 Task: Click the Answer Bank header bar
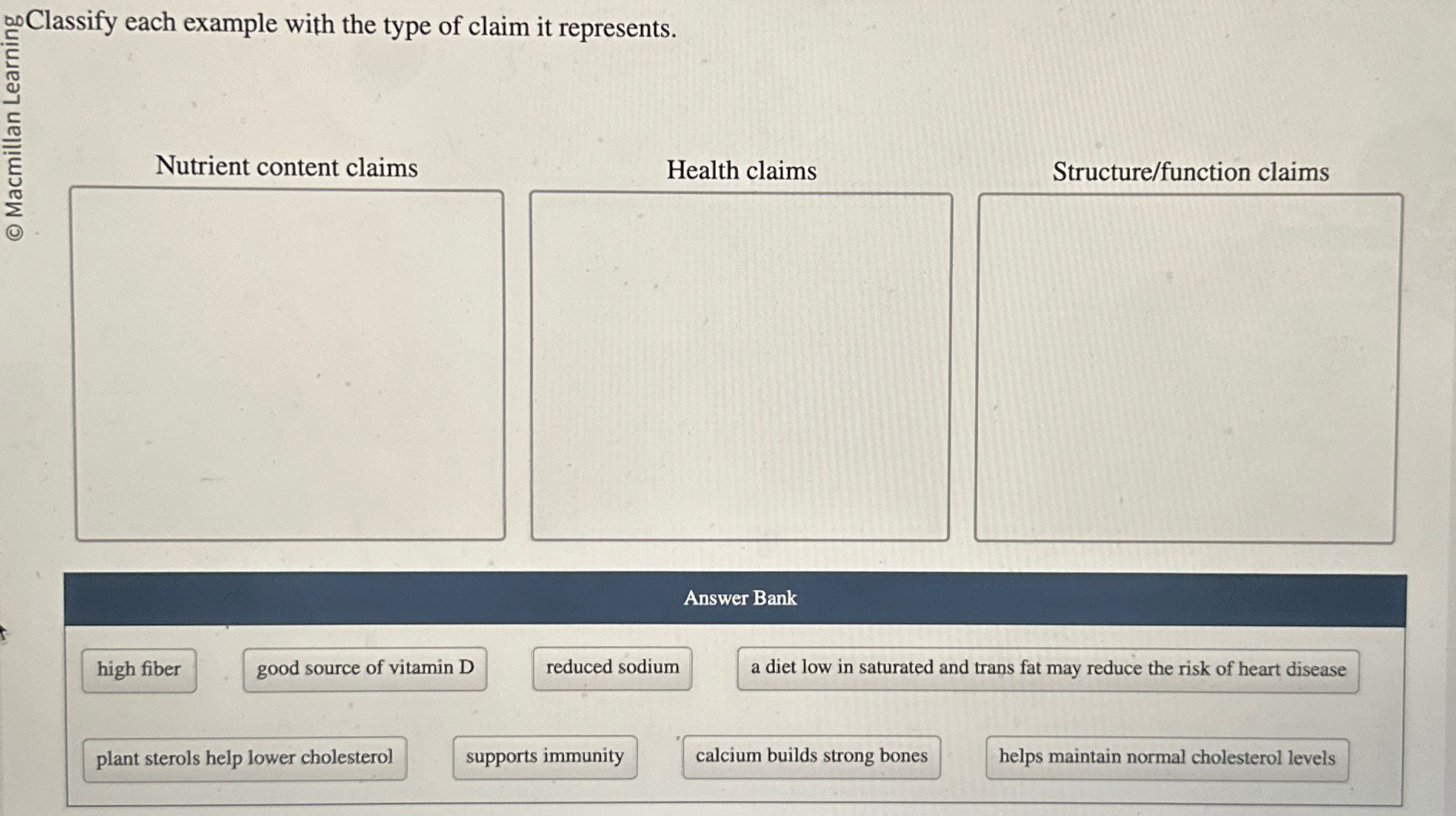coord(741,600)
